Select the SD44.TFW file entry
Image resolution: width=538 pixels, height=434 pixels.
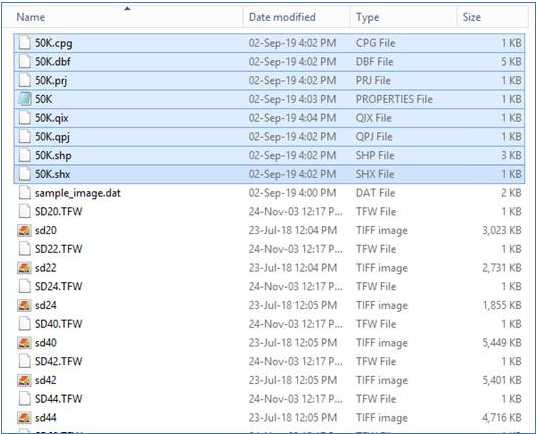(59, 399)
